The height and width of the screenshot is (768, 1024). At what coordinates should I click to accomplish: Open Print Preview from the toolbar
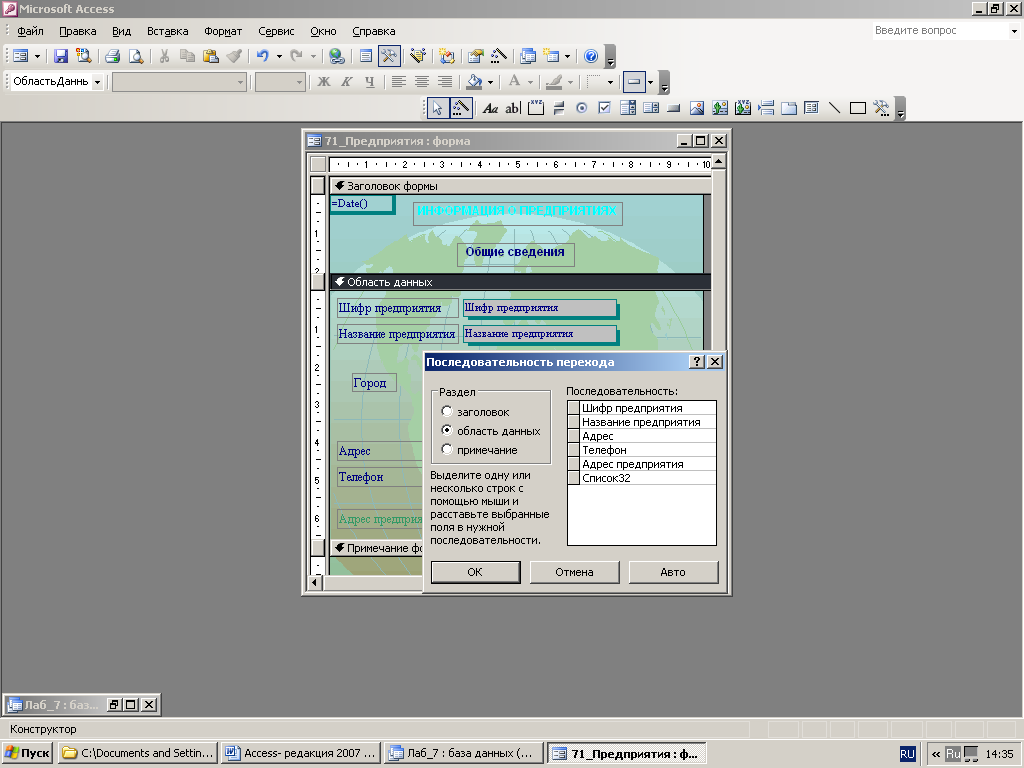pos(135,56)
